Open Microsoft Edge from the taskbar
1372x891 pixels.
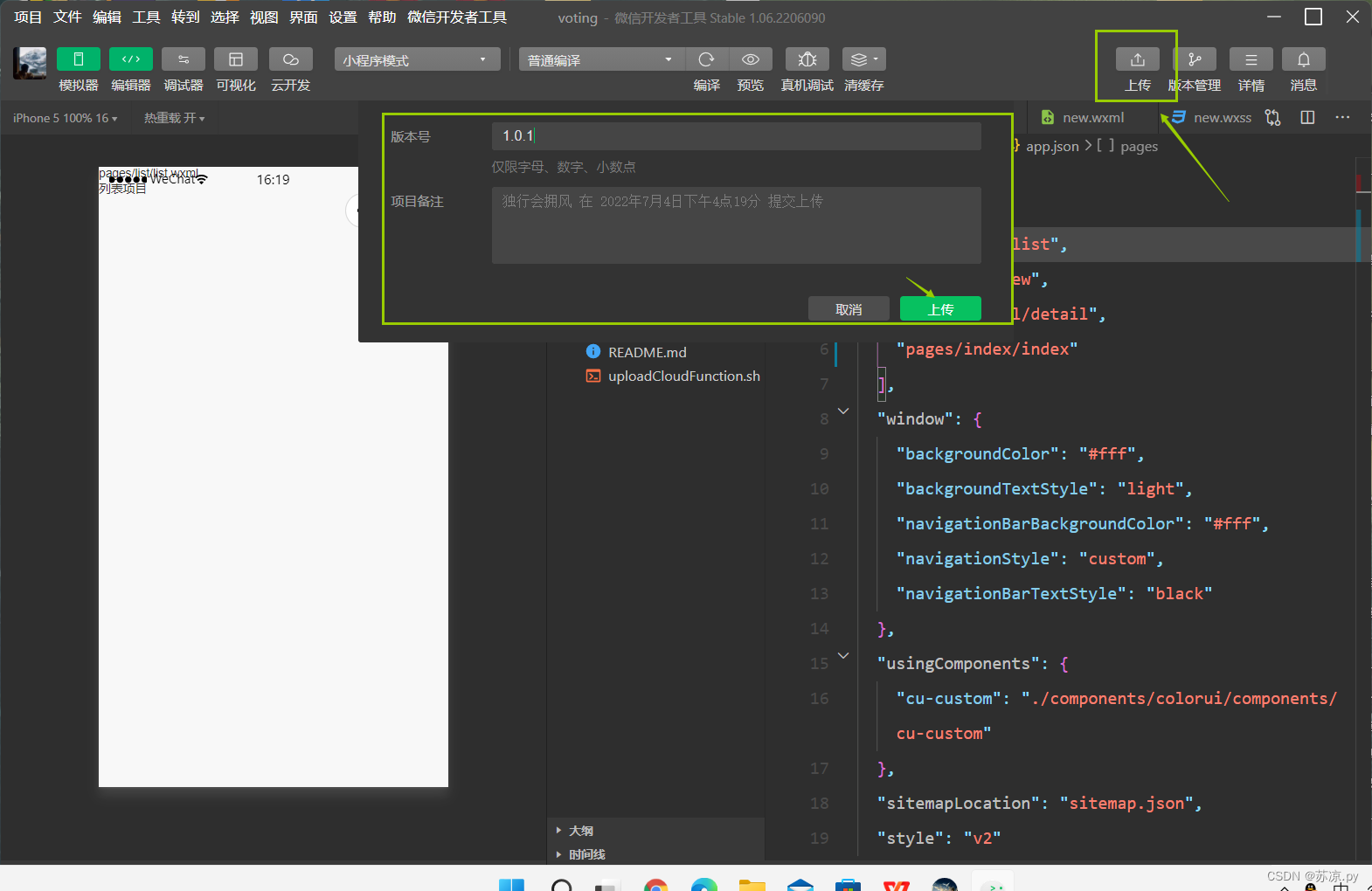pos(703,884)
